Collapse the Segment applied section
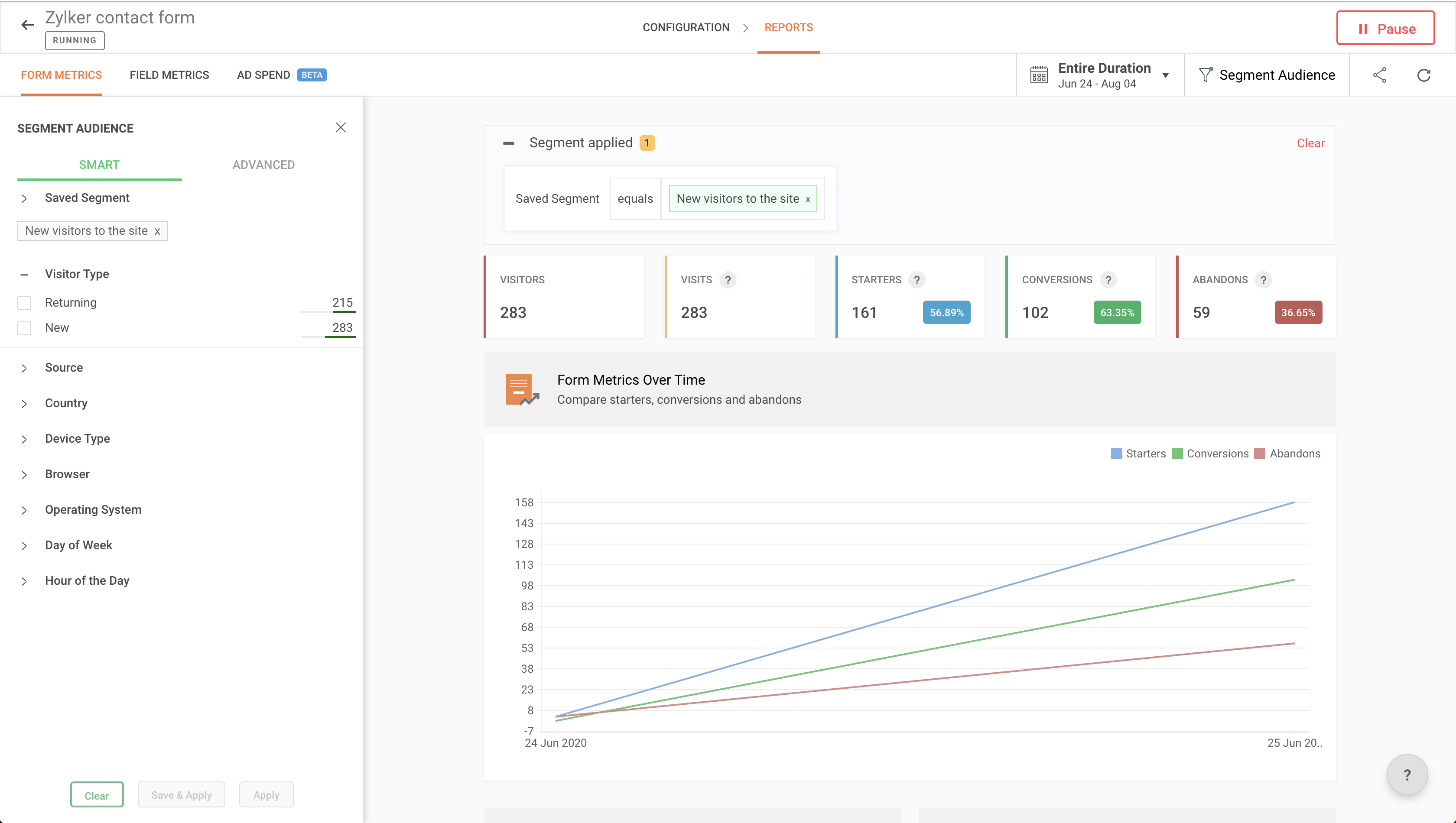This screenshot has width=1456, height=823. pyautogui.click(x=508, y=143)
